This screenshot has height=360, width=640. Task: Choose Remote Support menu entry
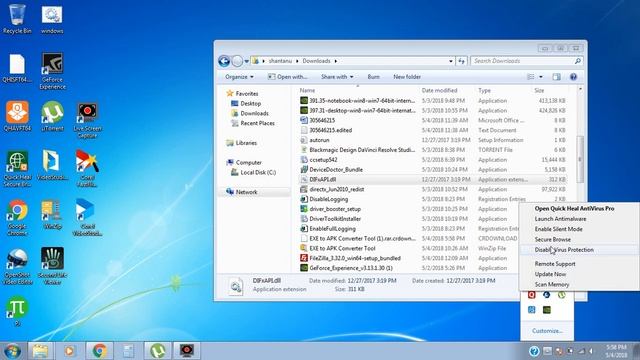(x=555, y=264)
